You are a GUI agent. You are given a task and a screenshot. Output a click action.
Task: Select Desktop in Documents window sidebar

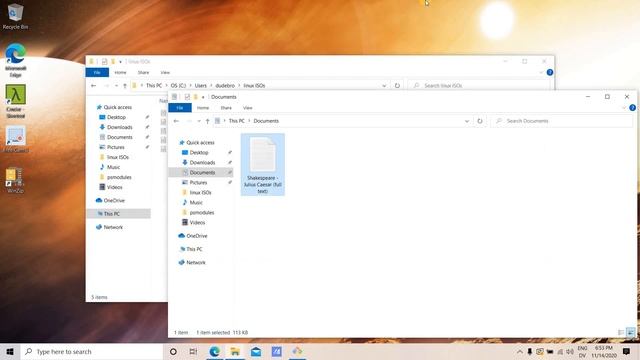(199, 152)
